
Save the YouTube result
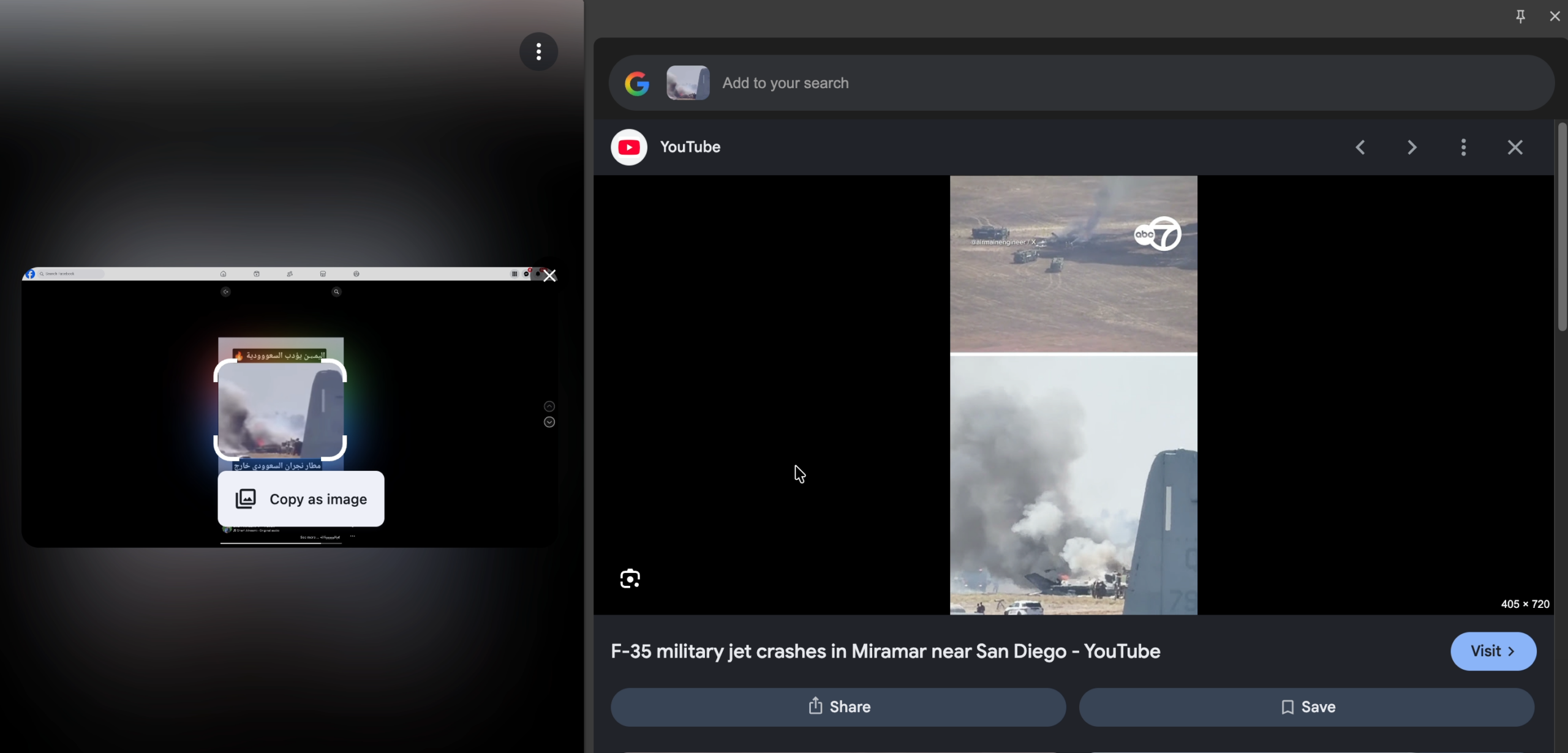pos(1307,707)
